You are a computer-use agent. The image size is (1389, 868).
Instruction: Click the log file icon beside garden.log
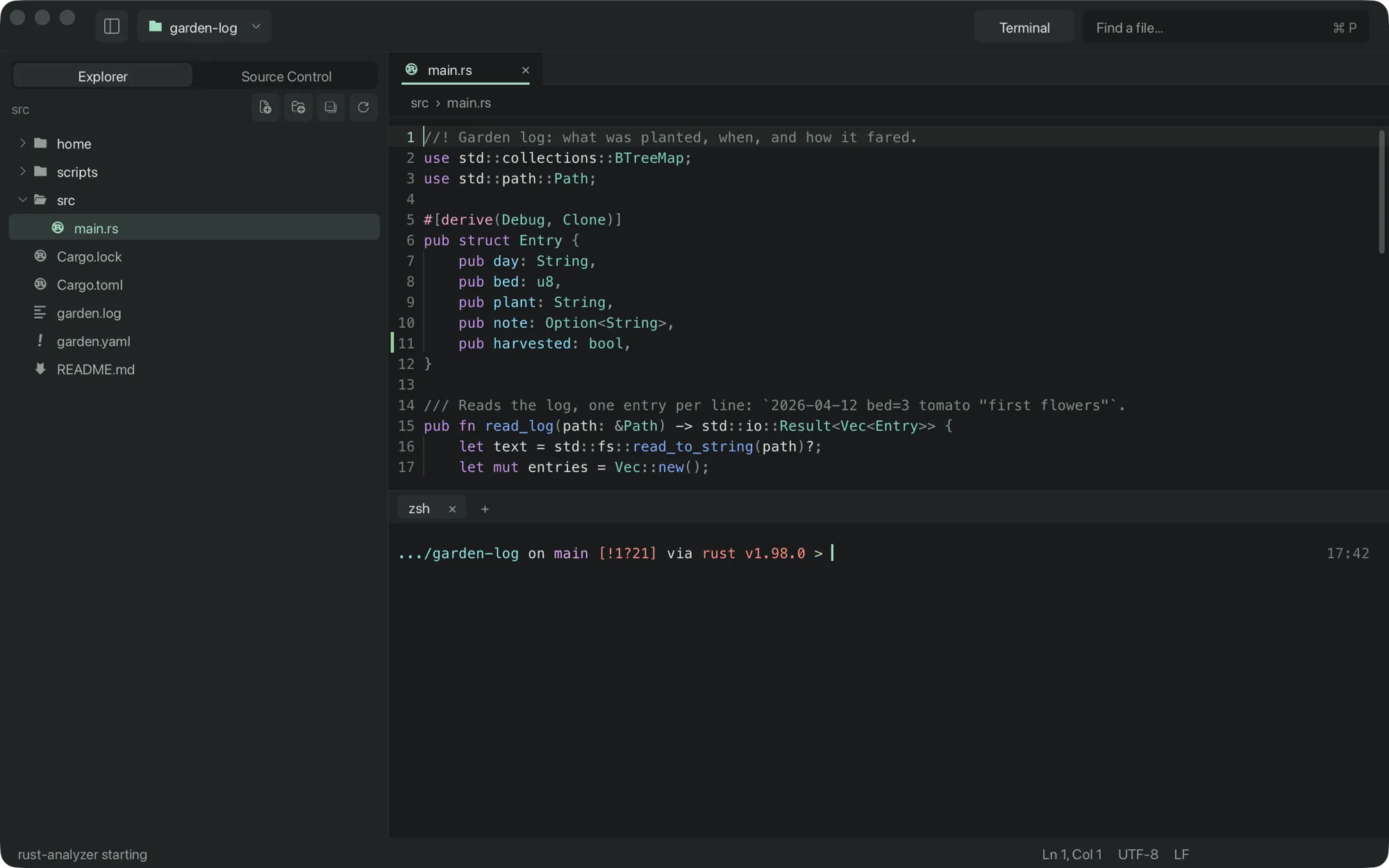tap(40, 312)
